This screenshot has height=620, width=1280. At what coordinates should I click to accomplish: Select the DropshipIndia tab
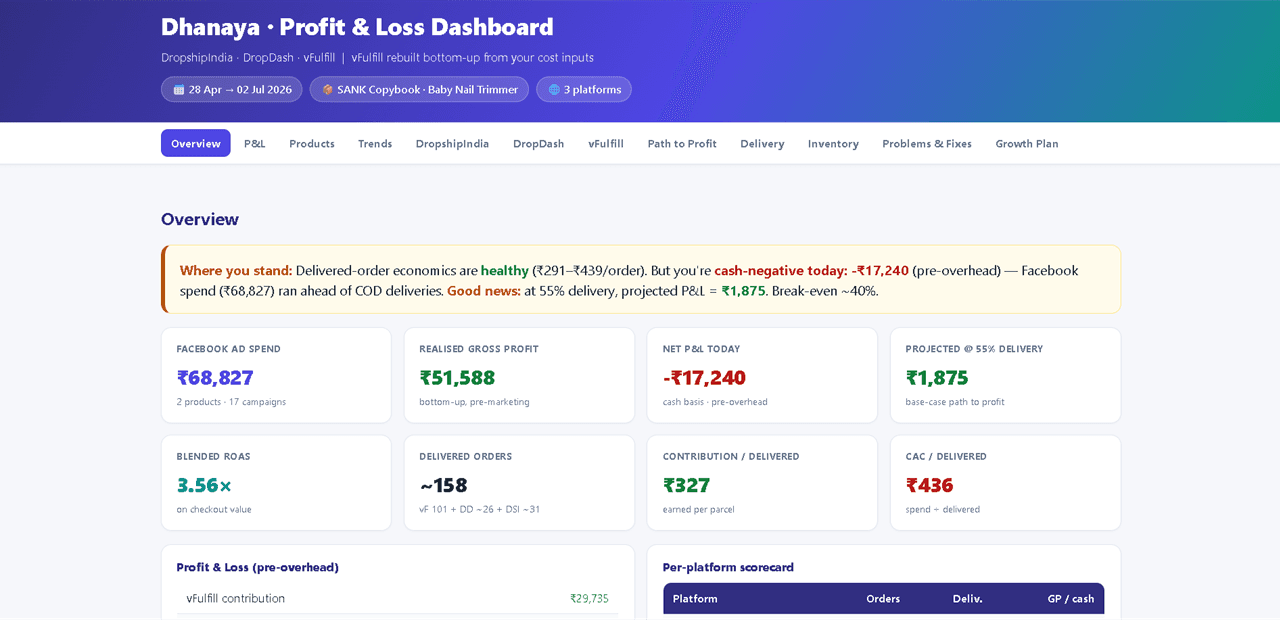pyautogui.click(x=452, y=143)
